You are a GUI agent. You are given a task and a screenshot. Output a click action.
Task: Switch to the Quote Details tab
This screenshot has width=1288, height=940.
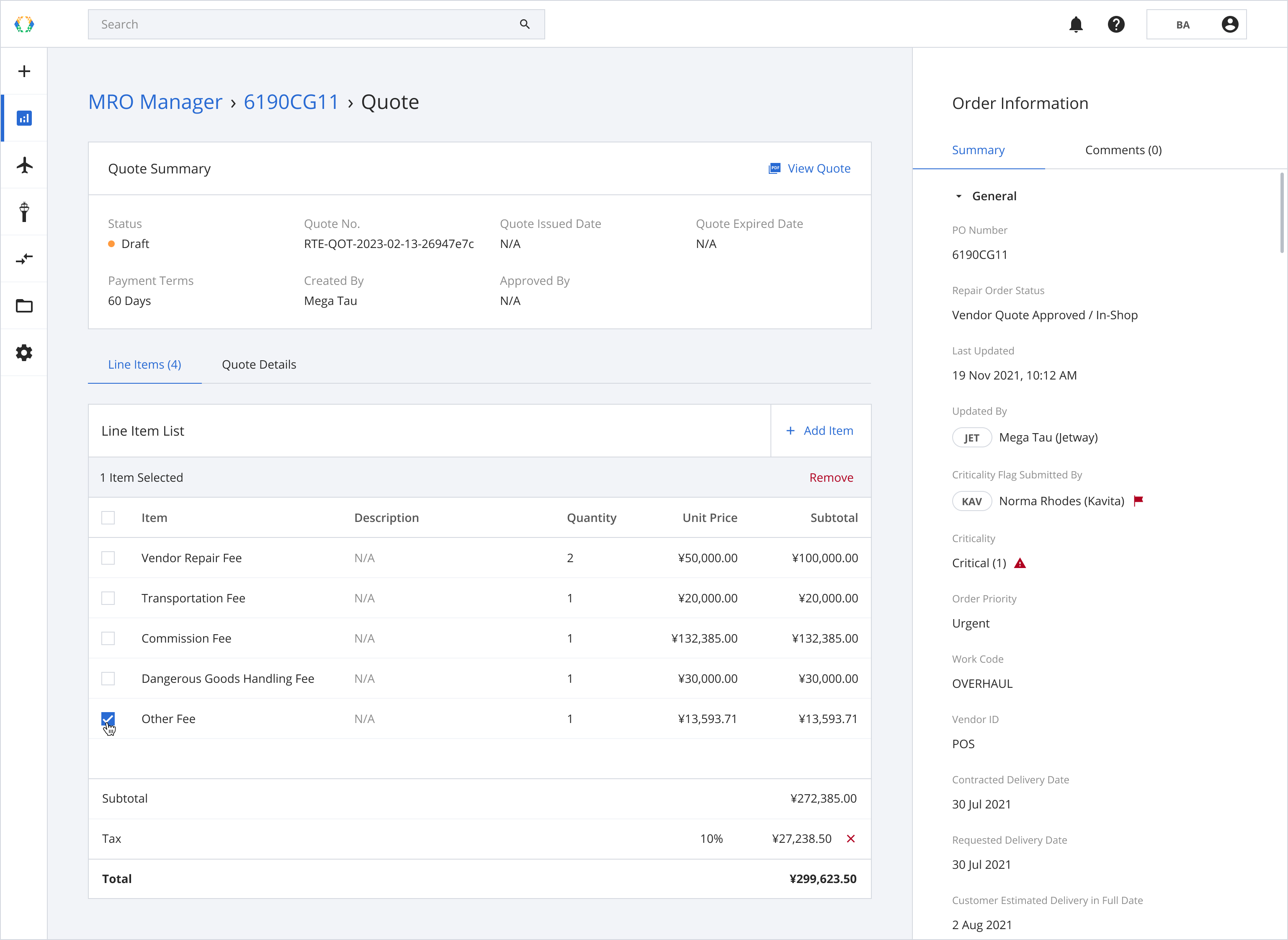click(259, 365)
